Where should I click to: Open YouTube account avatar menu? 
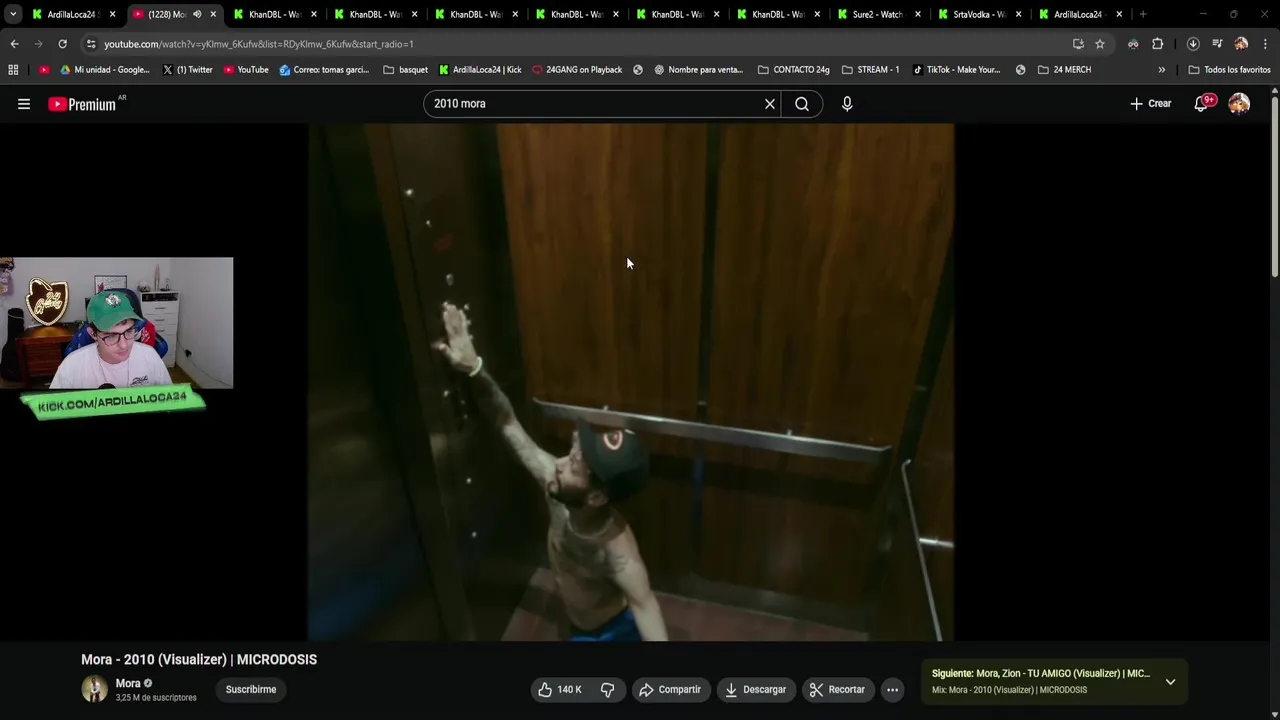(1239, 104)
